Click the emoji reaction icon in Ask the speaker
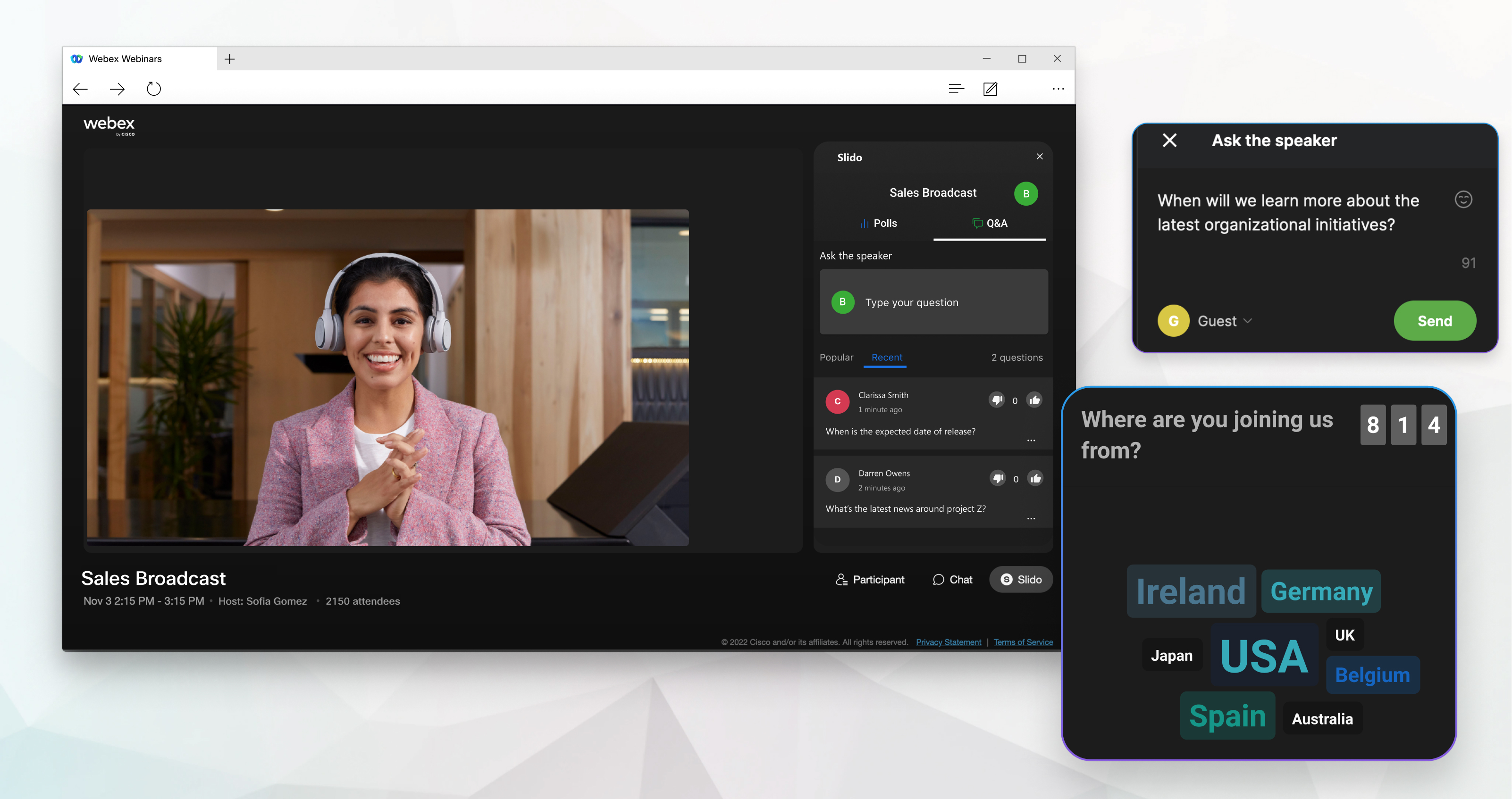This screenshot has height=799, width=1512. (x=1463, y=200)
